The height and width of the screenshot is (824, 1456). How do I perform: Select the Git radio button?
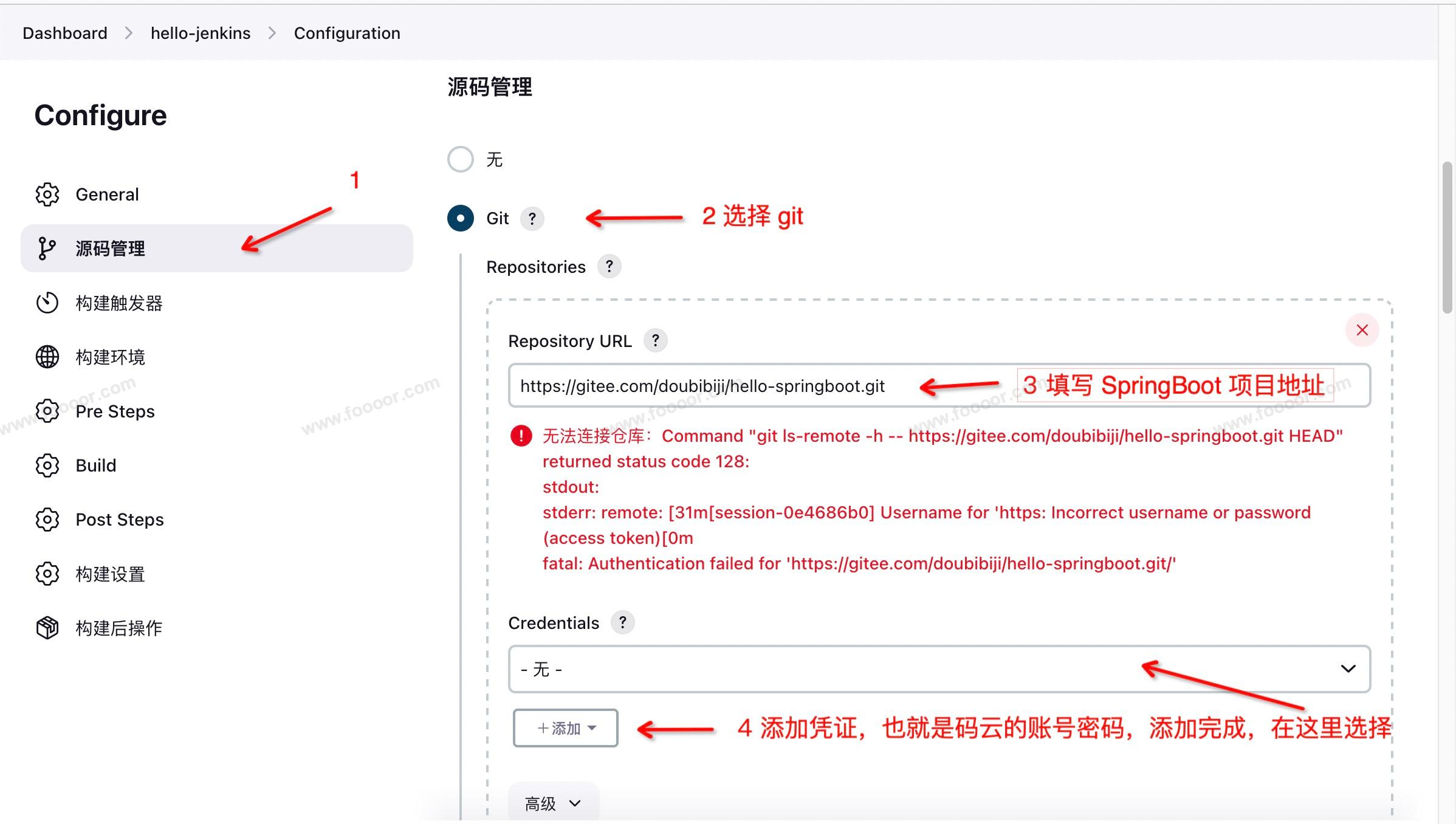pyautogui.click(x=461, y=218)
